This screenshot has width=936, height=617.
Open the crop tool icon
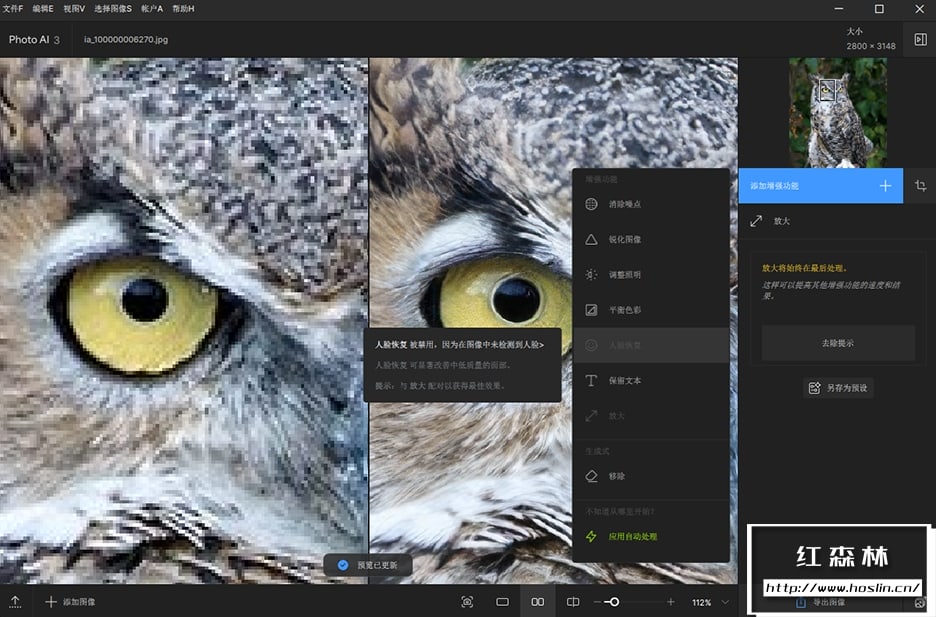pos(920,186)
